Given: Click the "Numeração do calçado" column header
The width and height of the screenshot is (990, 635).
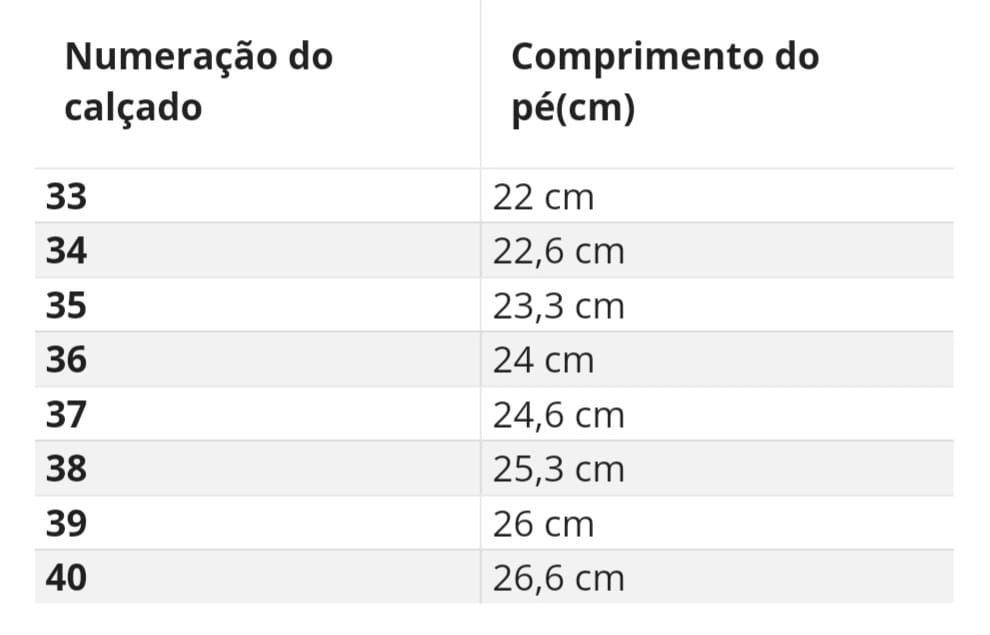Looking at the screenshot, I should pos(198,81).
